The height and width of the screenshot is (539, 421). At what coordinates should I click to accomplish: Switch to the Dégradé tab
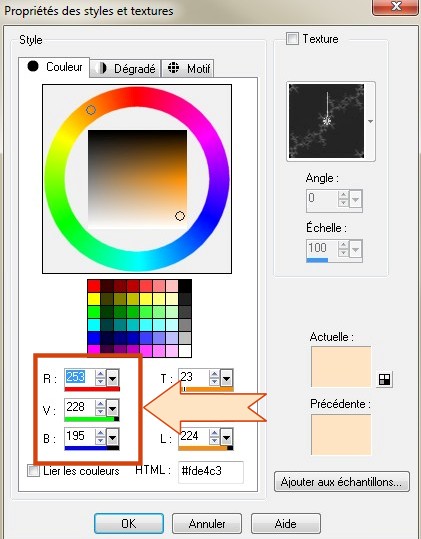[x=125, y=68]
